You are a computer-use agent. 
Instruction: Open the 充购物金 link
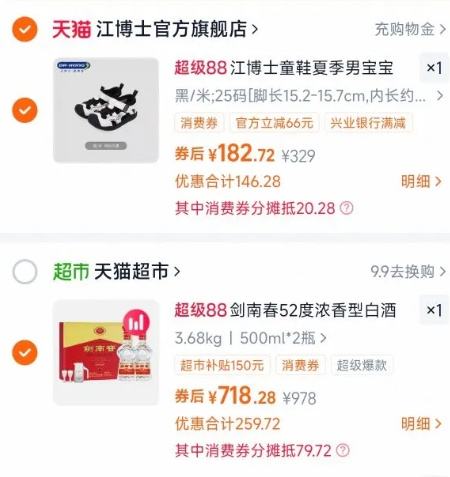click(410, 29)
